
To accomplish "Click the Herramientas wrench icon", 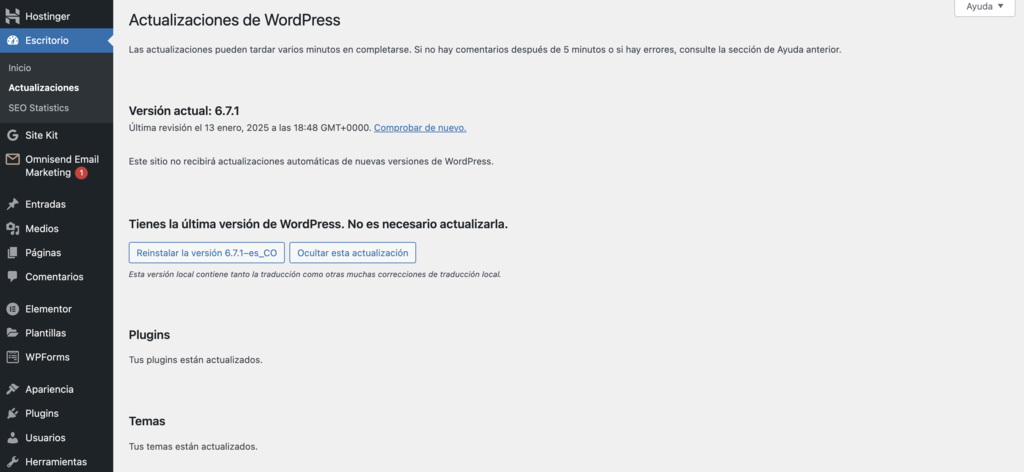I will [x=12, y=462].
